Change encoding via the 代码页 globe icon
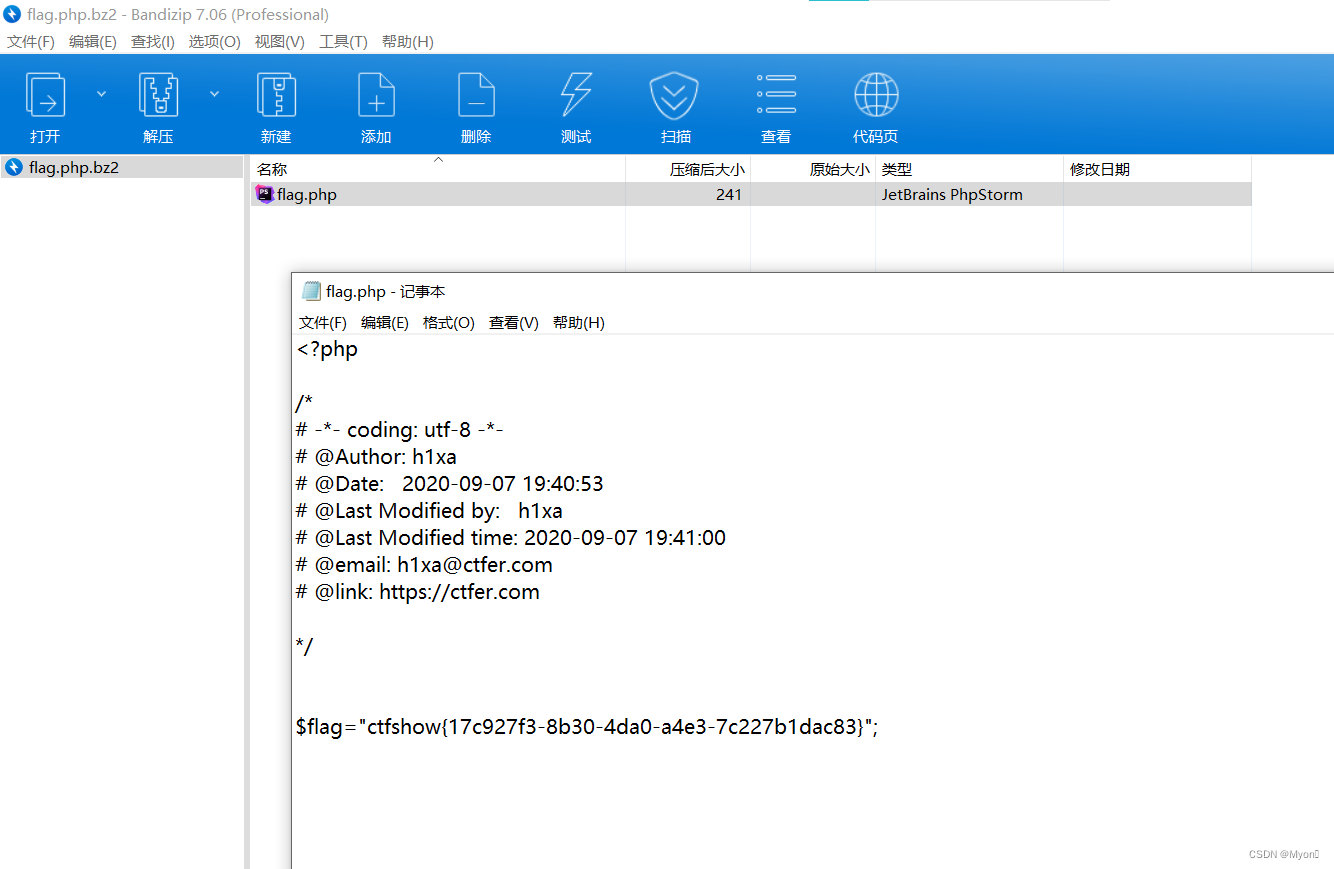The height and width of the screenshot is (869, 1334). pyautogui.click(x=876, y=104)
